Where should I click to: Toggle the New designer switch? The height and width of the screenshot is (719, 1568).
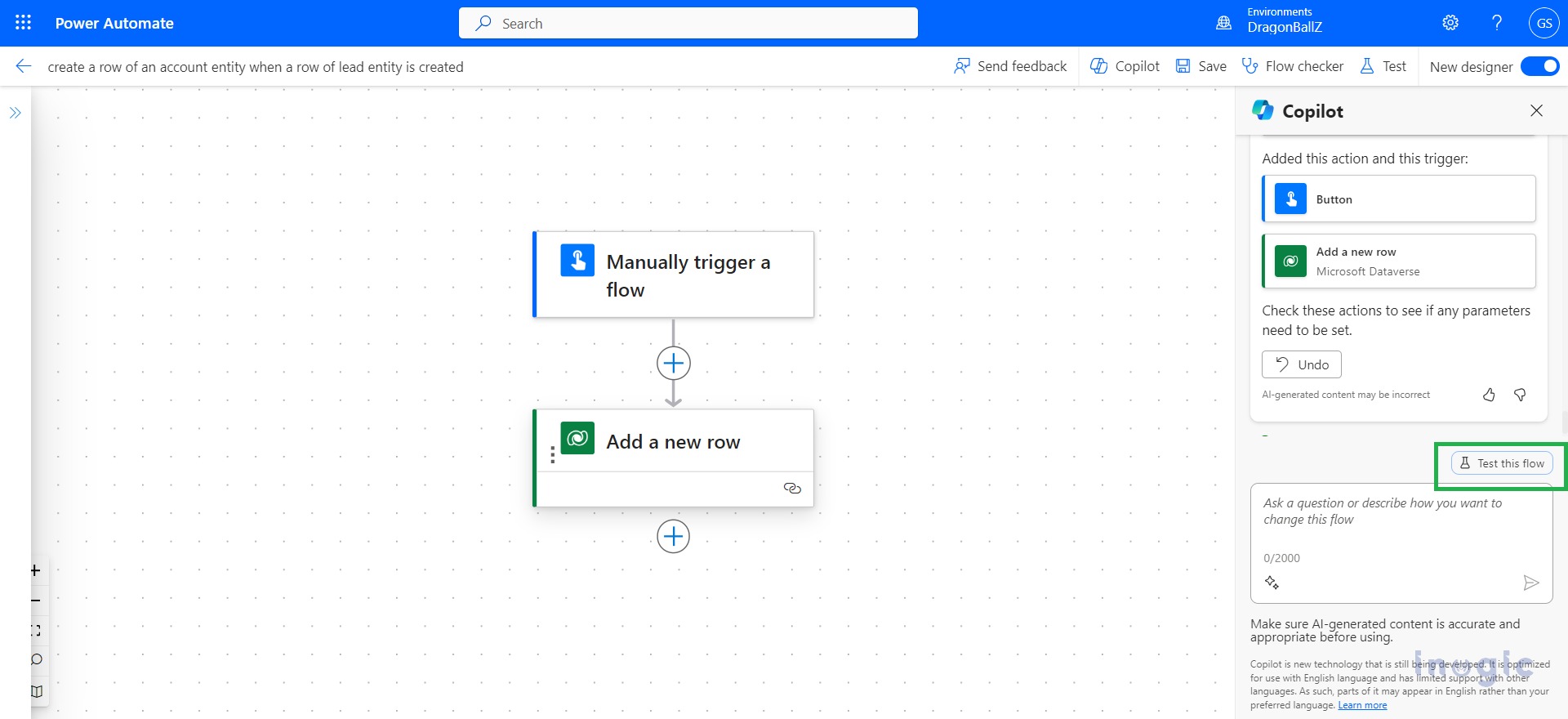click(1539, 66)
